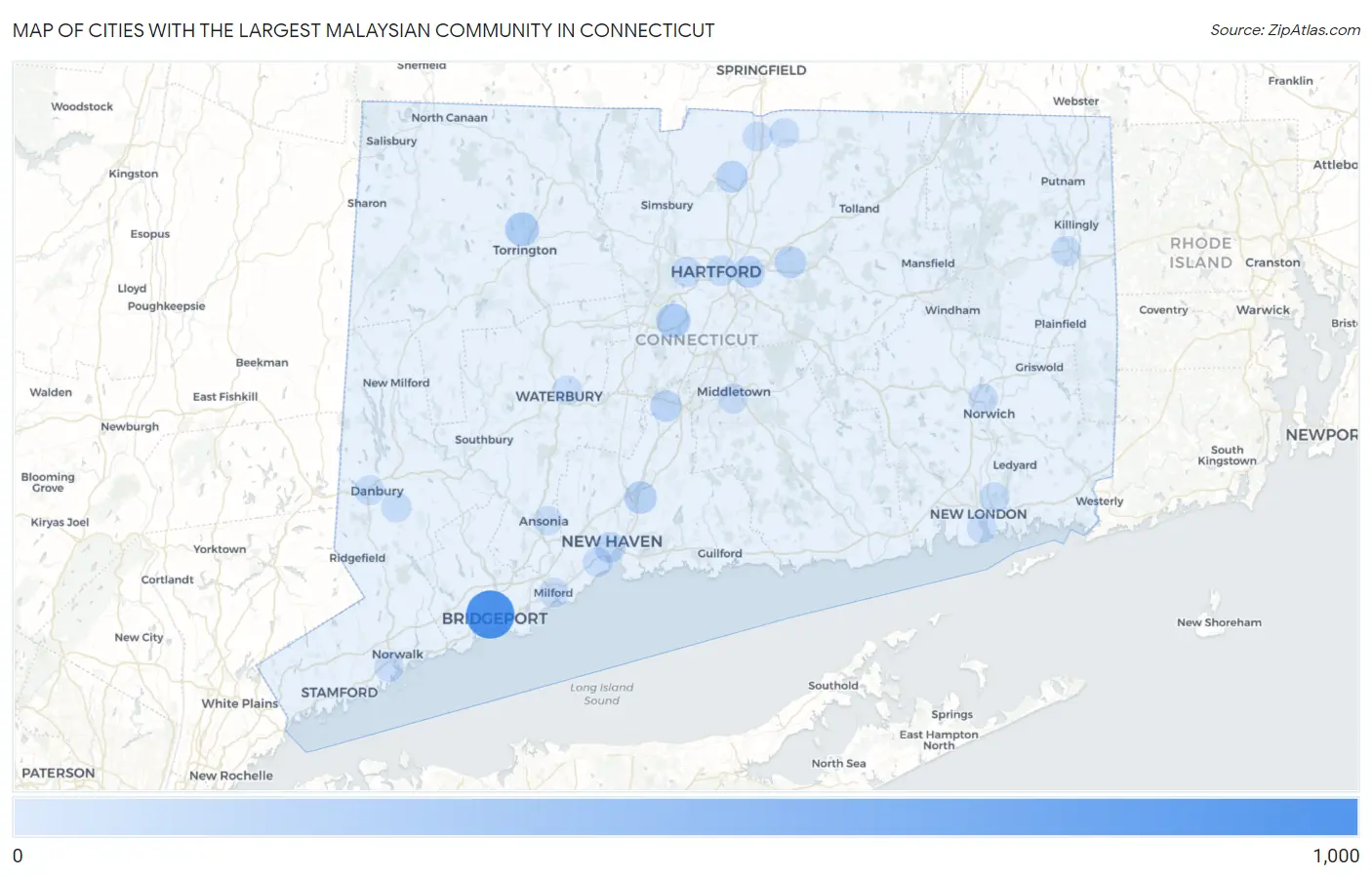Click the legend maximum value 1,000
This screenshot has height=877, width=1372.
tap(1336, 856)
